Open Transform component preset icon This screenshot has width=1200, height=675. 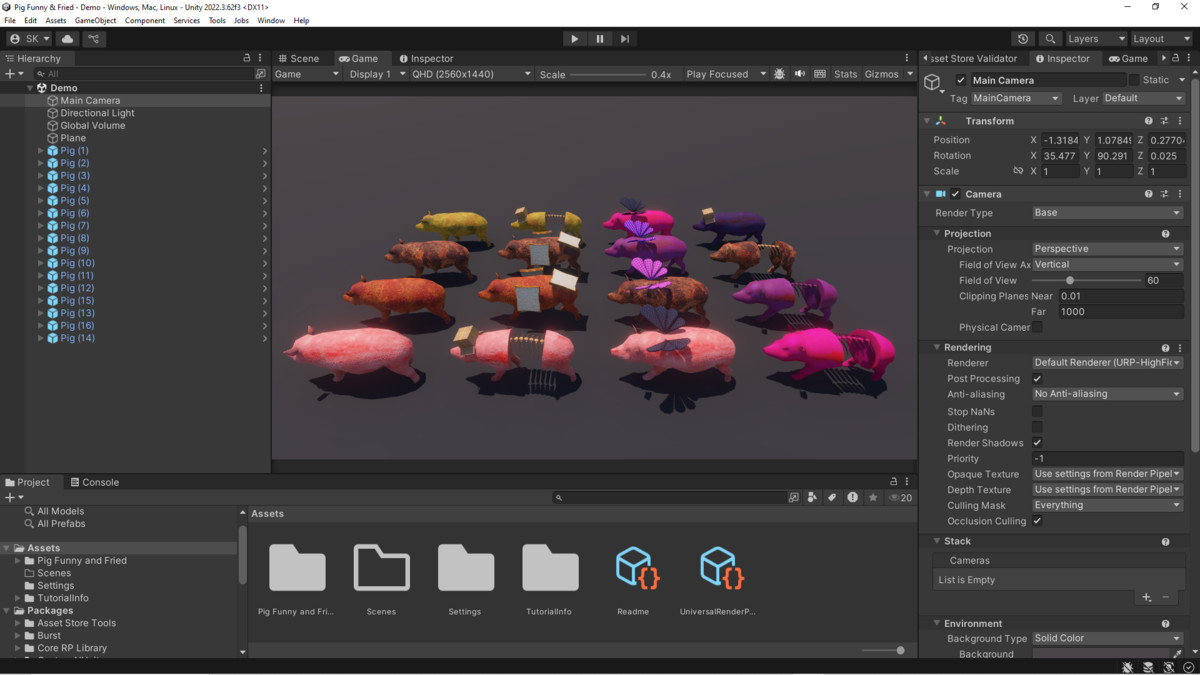(x=1164, y=121)
